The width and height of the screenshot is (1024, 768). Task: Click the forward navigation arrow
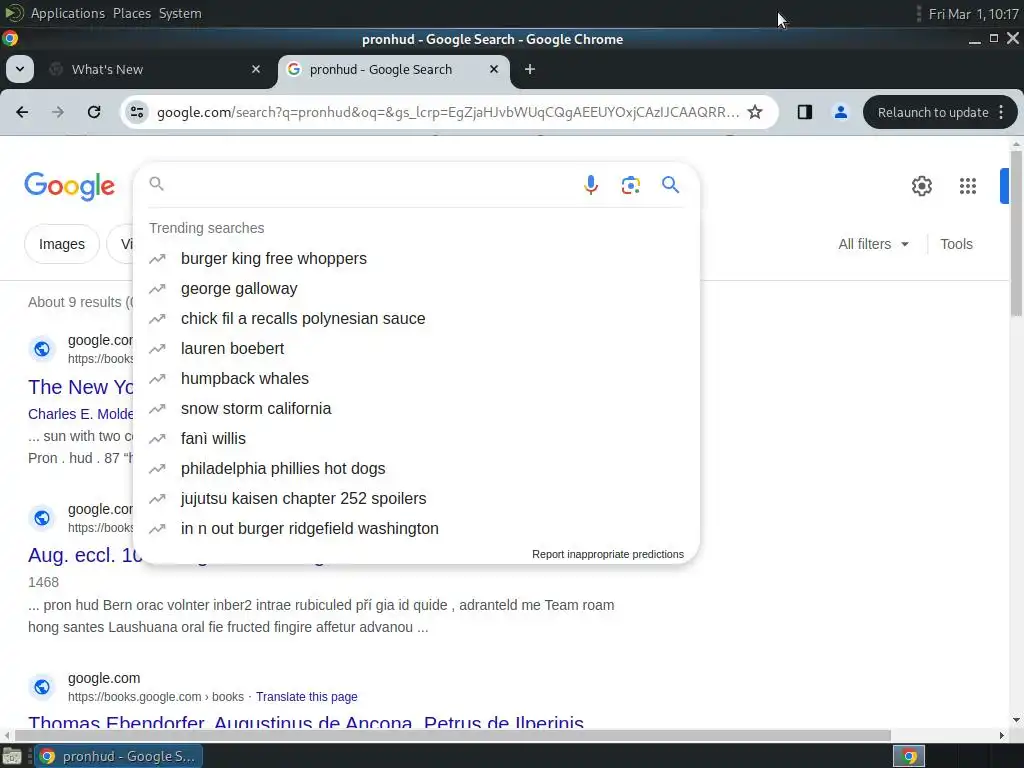(58, 112)
